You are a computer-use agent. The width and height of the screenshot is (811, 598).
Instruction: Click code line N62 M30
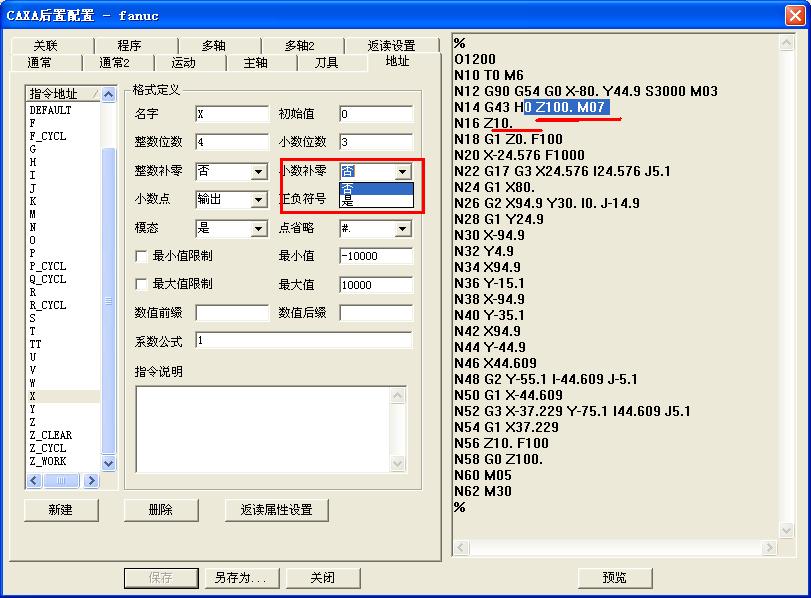(x=483, y=491)
